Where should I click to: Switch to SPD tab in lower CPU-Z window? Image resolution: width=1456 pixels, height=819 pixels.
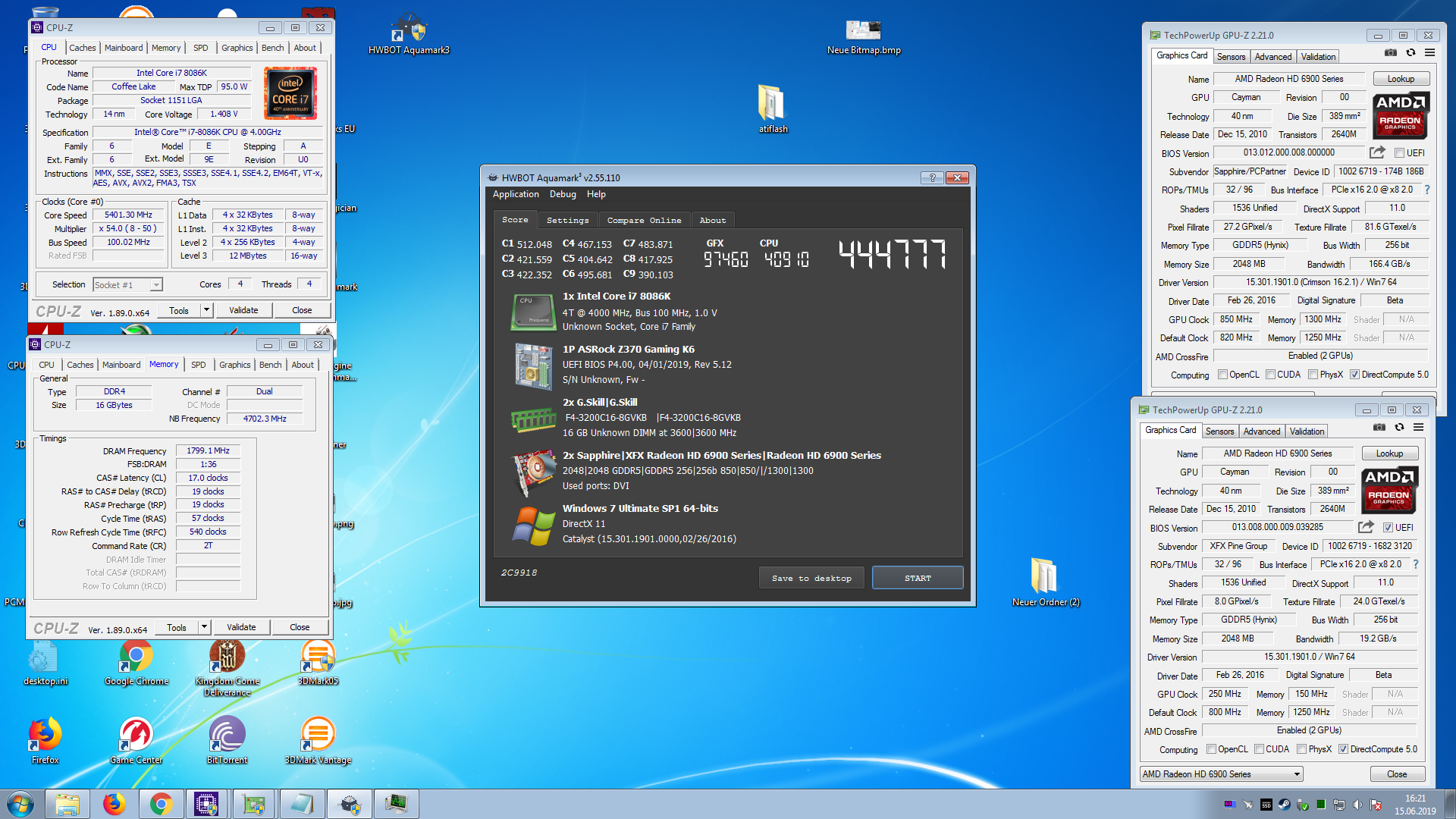[x=198, y=365]
